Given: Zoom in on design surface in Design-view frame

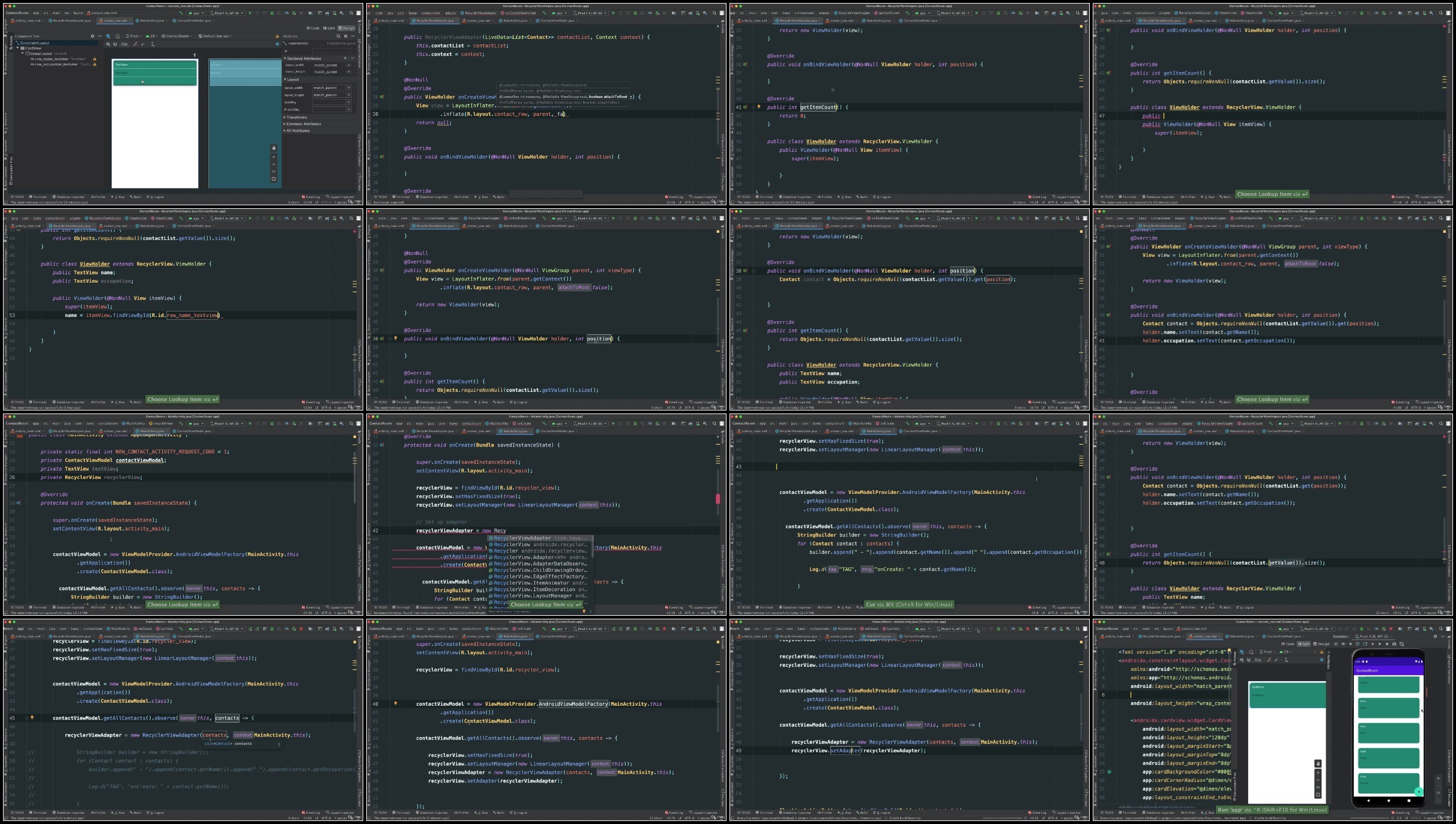Looking at the screenshot, I should coord(273,157).
